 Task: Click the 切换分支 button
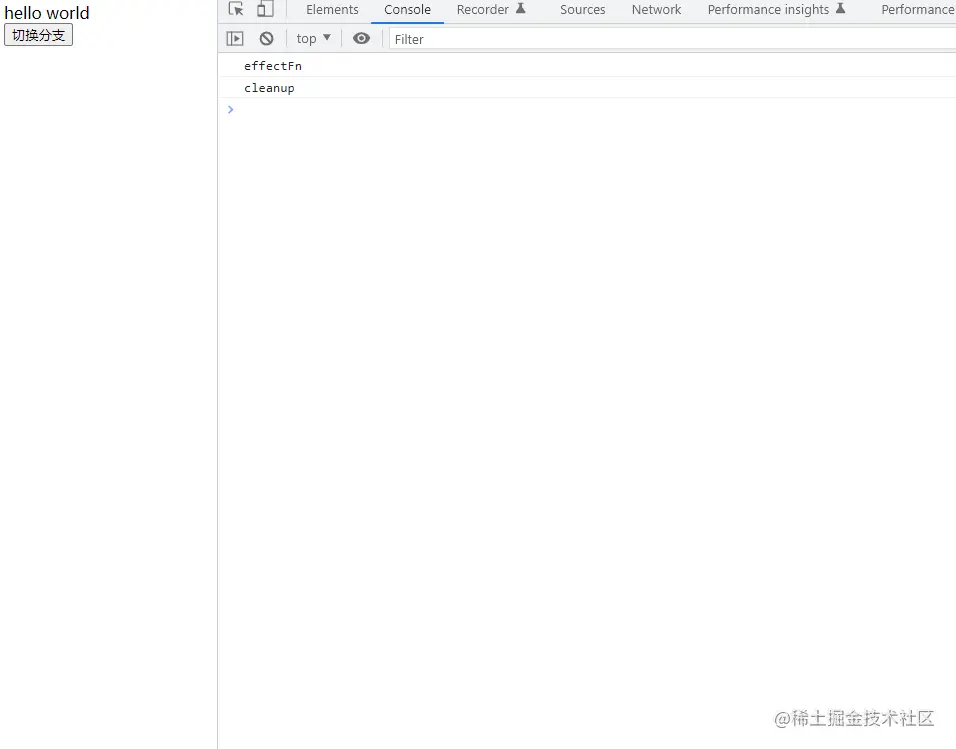tap(38, 35)
